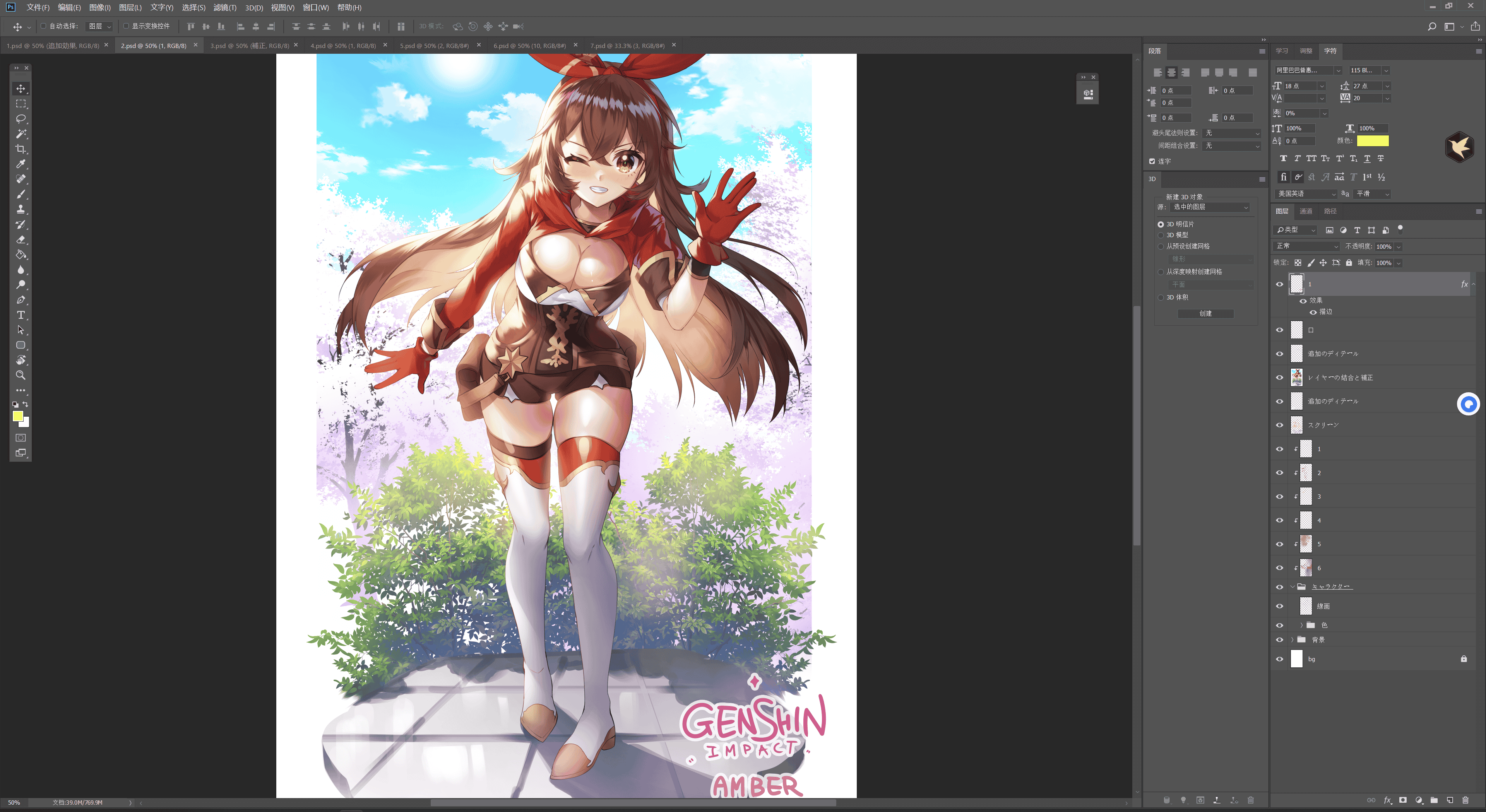Select the Eraser tool

(21, 239)
